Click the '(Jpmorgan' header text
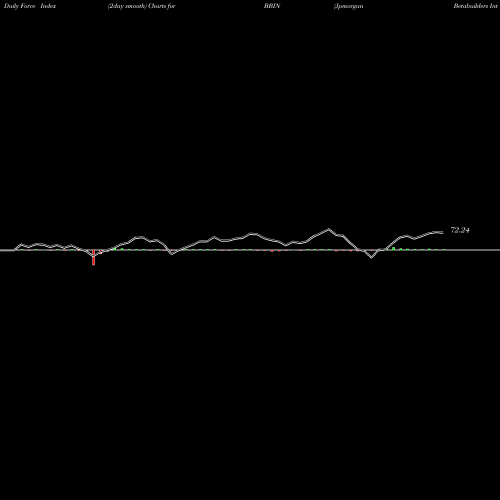 349,6
